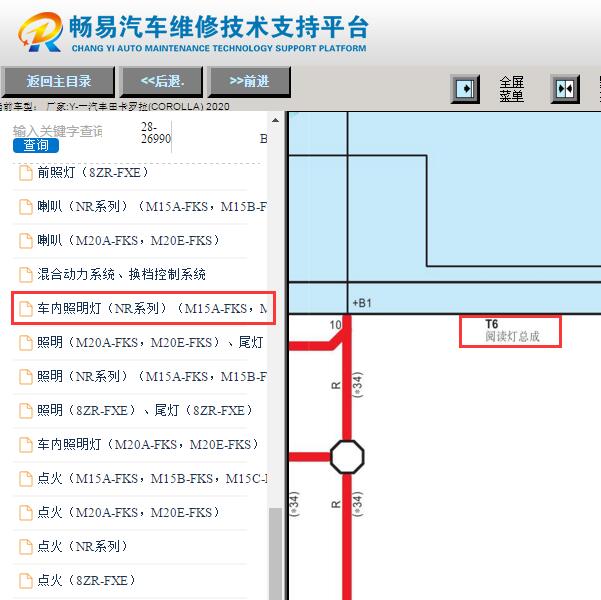Open 点火（NR系列） entry

[82, 546]
